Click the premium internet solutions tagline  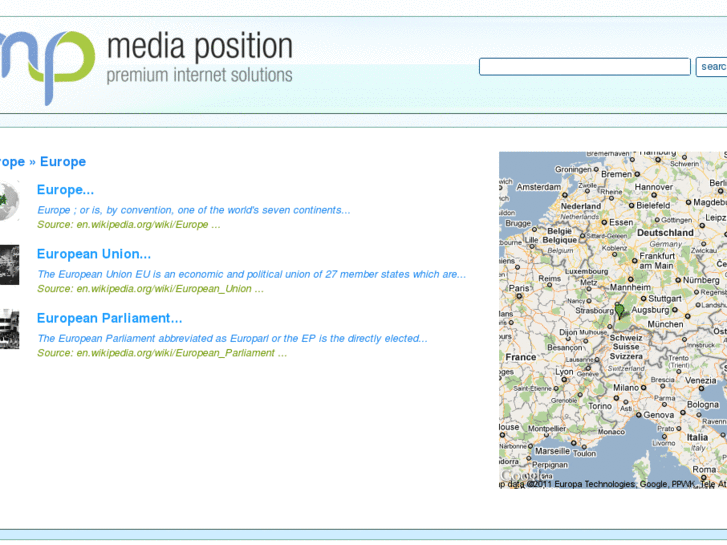[x=200, y=75]
